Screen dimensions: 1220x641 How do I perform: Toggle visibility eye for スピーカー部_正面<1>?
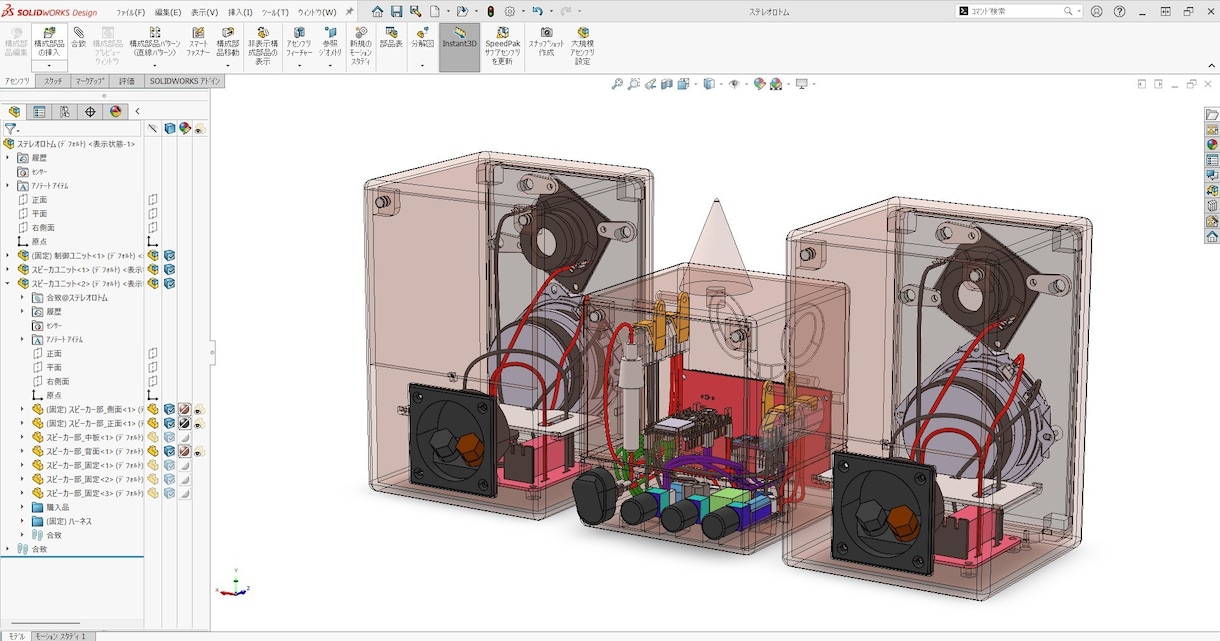199,423
